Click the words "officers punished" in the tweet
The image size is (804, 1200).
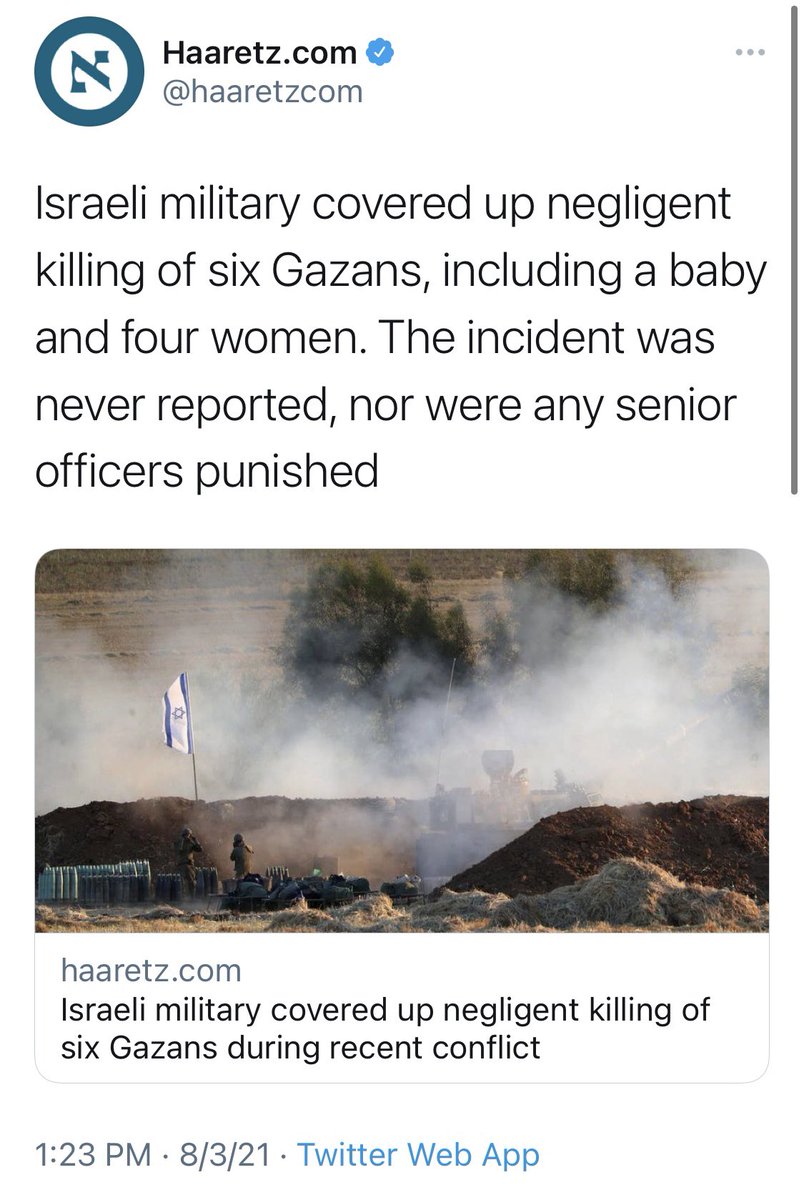tap(207, 469)
